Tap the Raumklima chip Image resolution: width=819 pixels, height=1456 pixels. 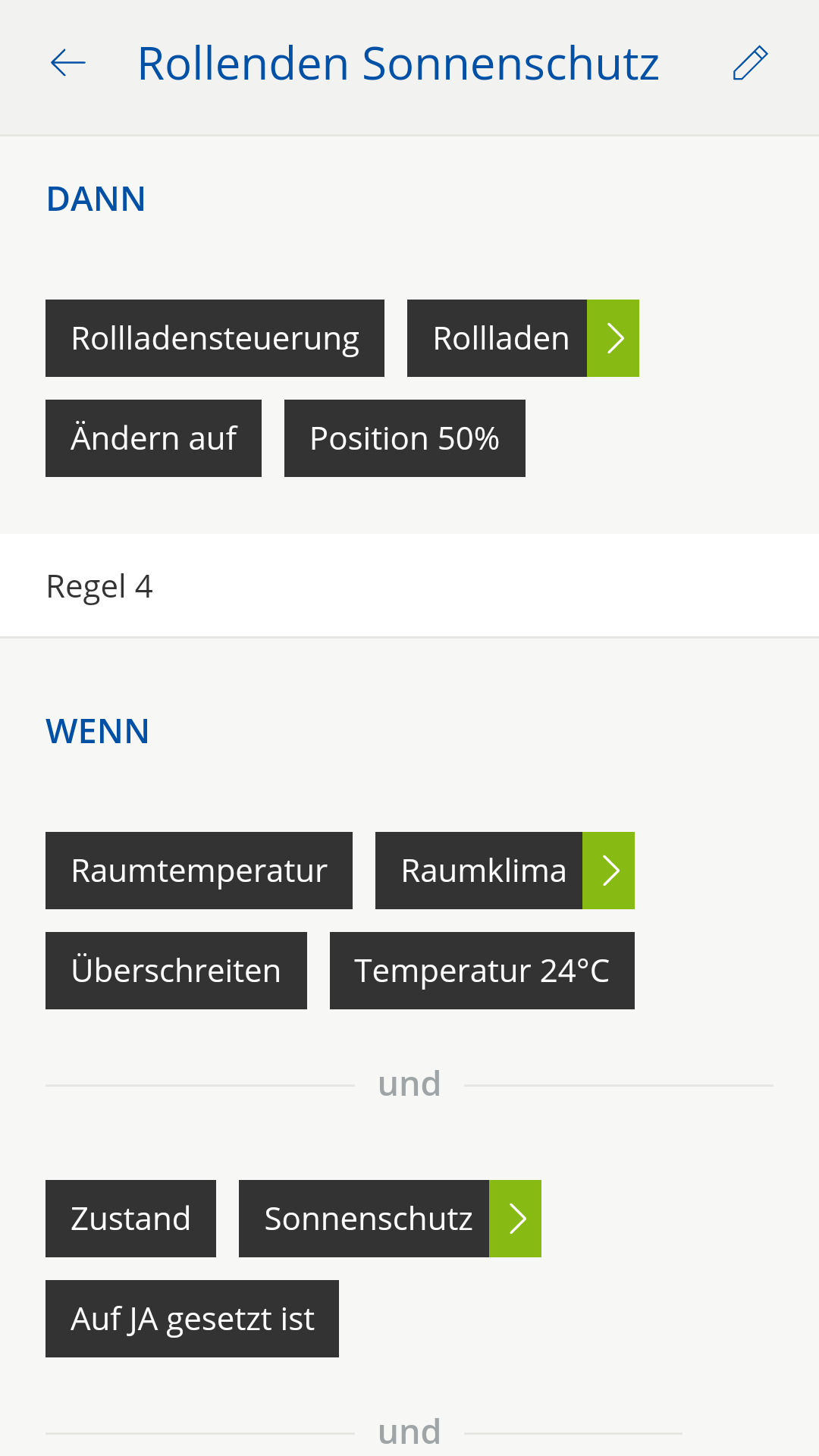pyautogui.click(x=479, y=871)
